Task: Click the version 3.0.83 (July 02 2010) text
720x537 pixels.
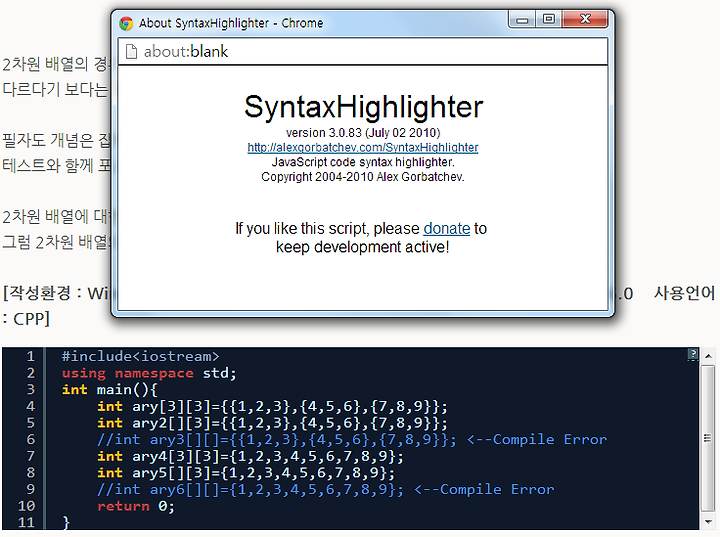Action: (x=363, y=133)
